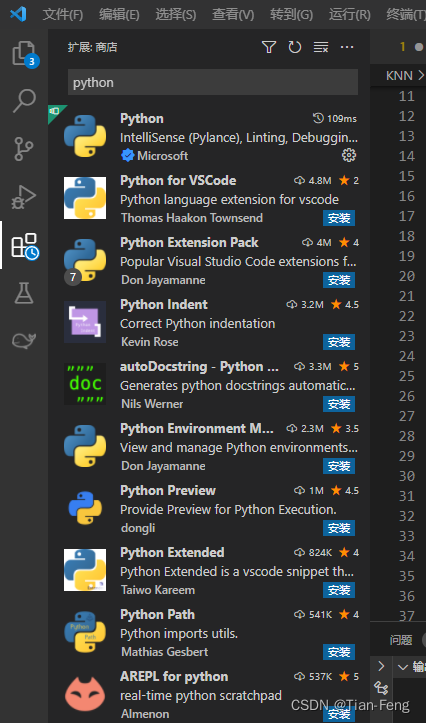Screen dimensions: 426x723
Task: Select the Extensions view icon
Action: point(24,245)
